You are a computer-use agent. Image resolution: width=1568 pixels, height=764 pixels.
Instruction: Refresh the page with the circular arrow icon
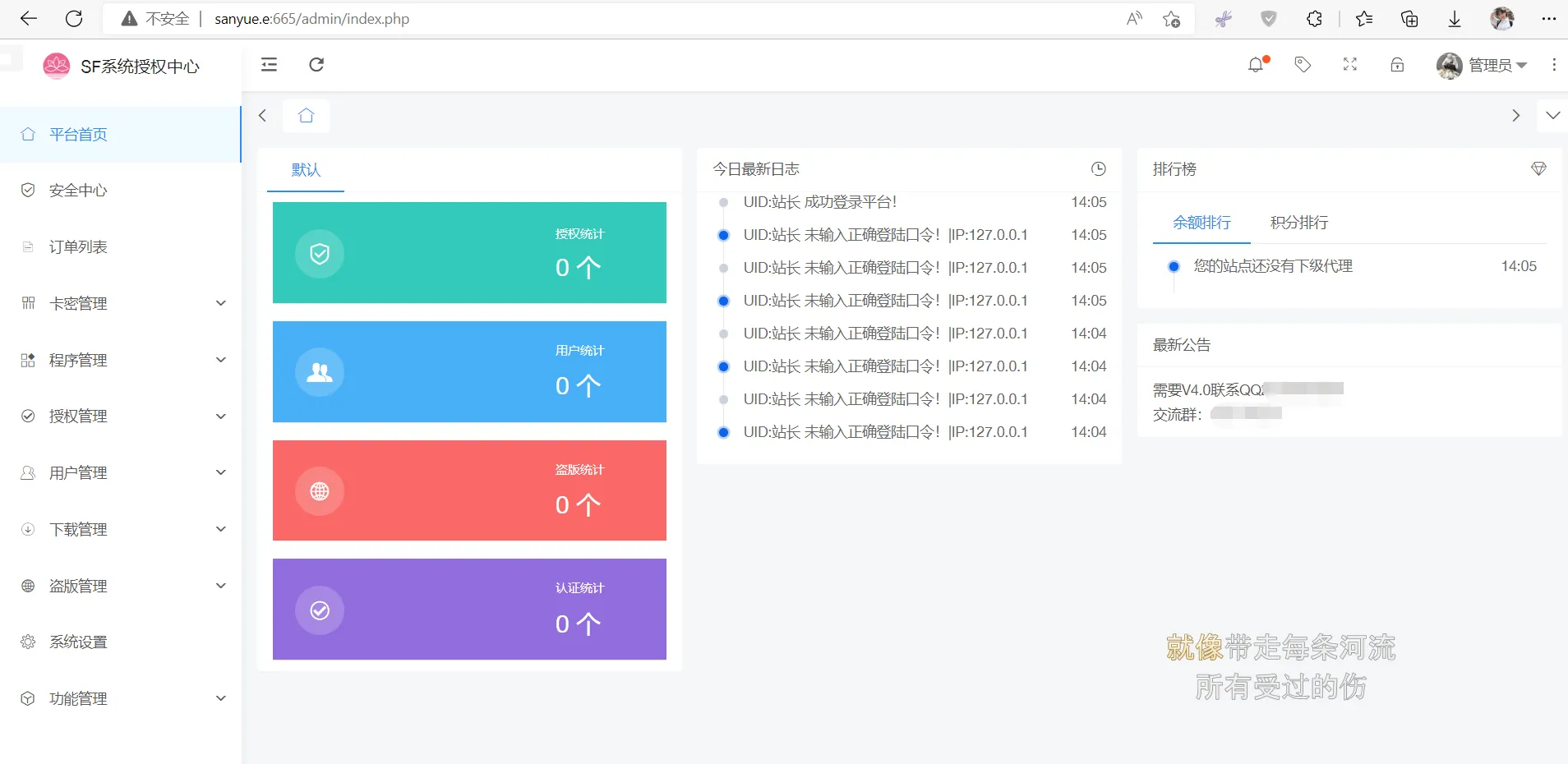coord(316,65)
